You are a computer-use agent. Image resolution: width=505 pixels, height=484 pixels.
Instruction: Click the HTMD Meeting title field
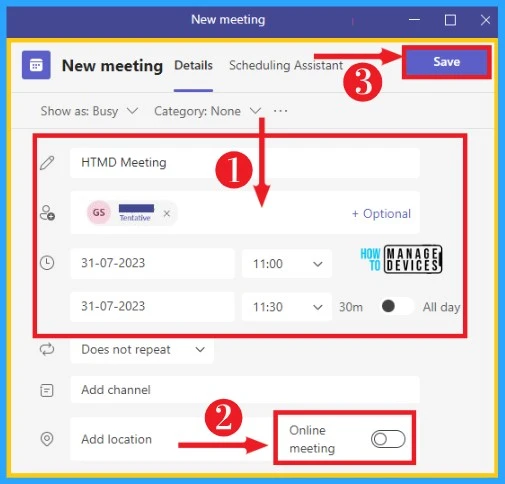245,163
